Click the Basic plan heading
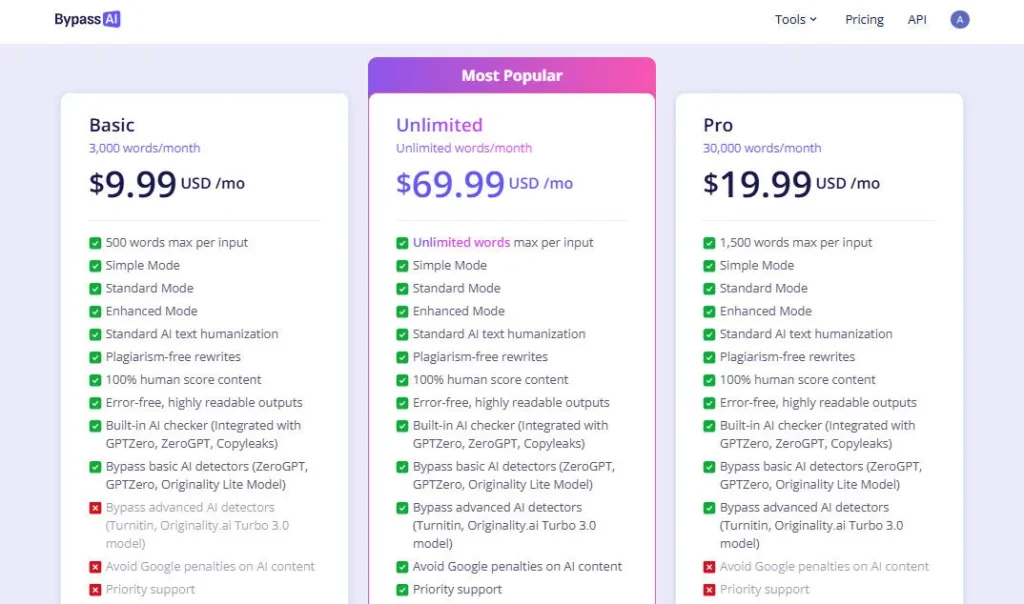 [112, 125]
